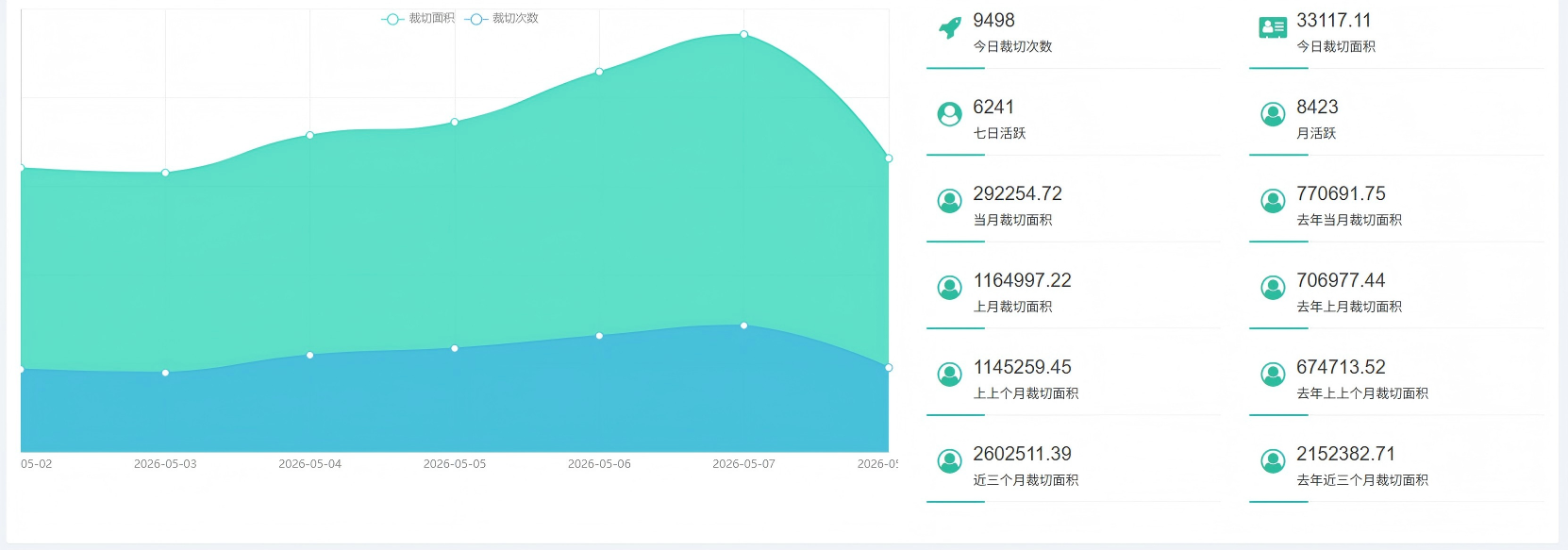The height and width of the screenshot is (550, 1568).
Task: Select the value 770691.75
Action: (x=1341, y=193)
